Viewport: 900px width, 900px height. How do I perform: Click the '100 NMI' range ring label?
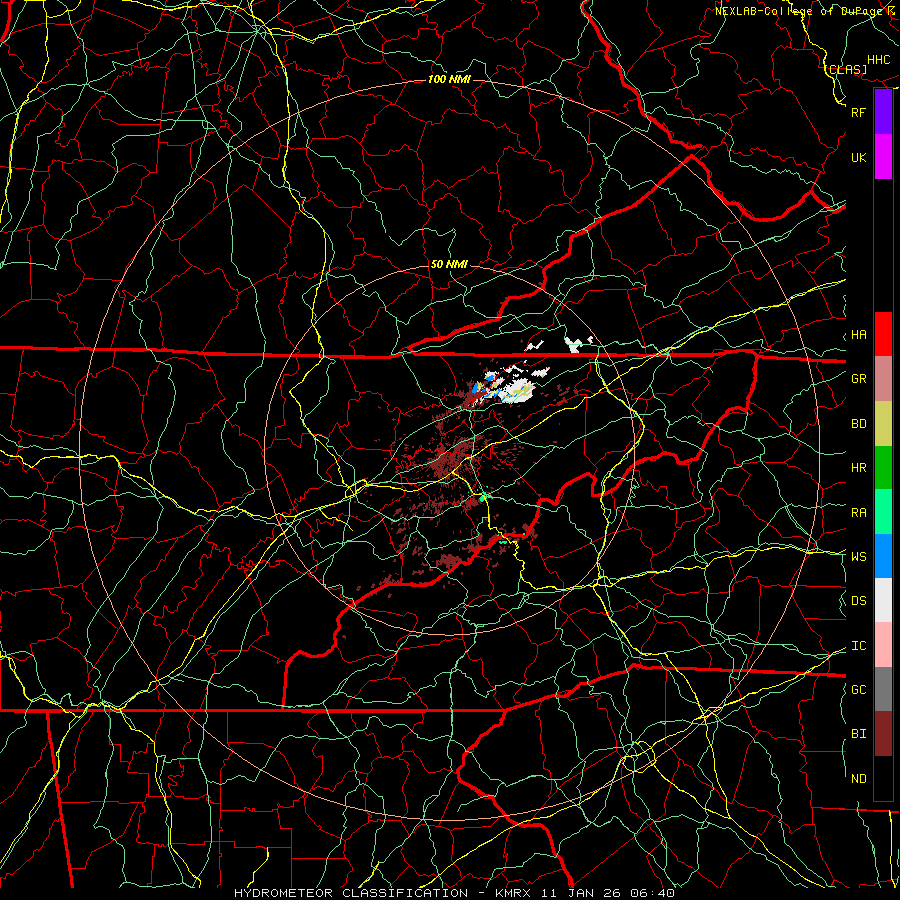point(449,79)
